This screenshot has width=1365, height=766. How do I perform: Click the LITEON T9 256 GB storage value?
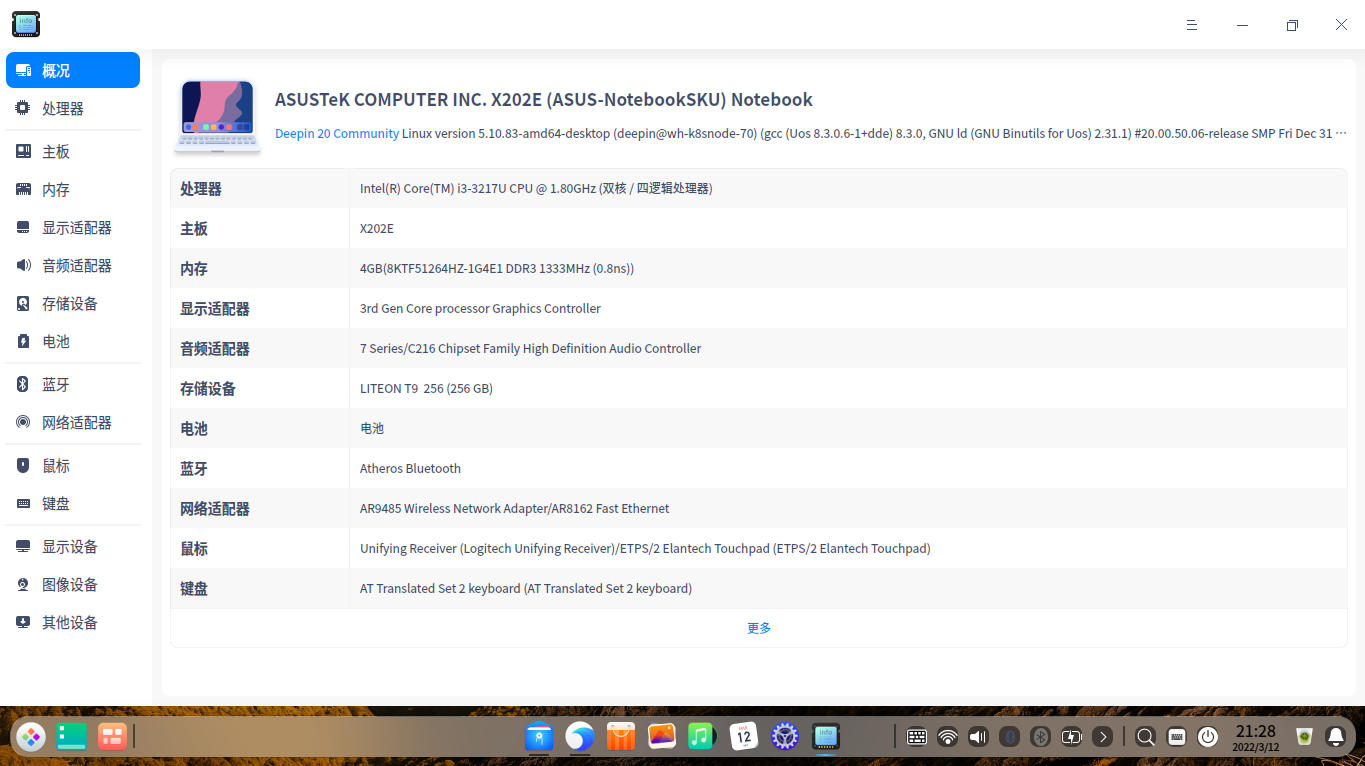(x=426, y=388)
